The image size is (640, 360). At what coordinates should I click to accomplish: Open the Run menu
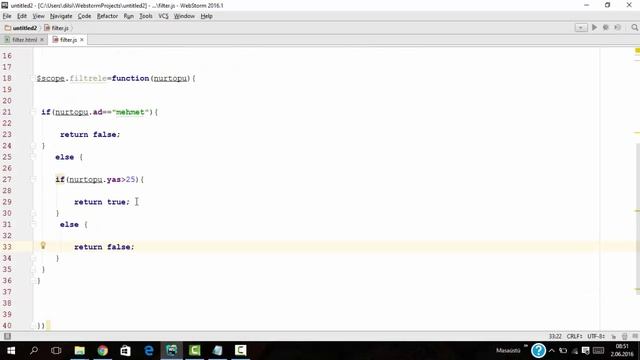[x=129, y=16]
